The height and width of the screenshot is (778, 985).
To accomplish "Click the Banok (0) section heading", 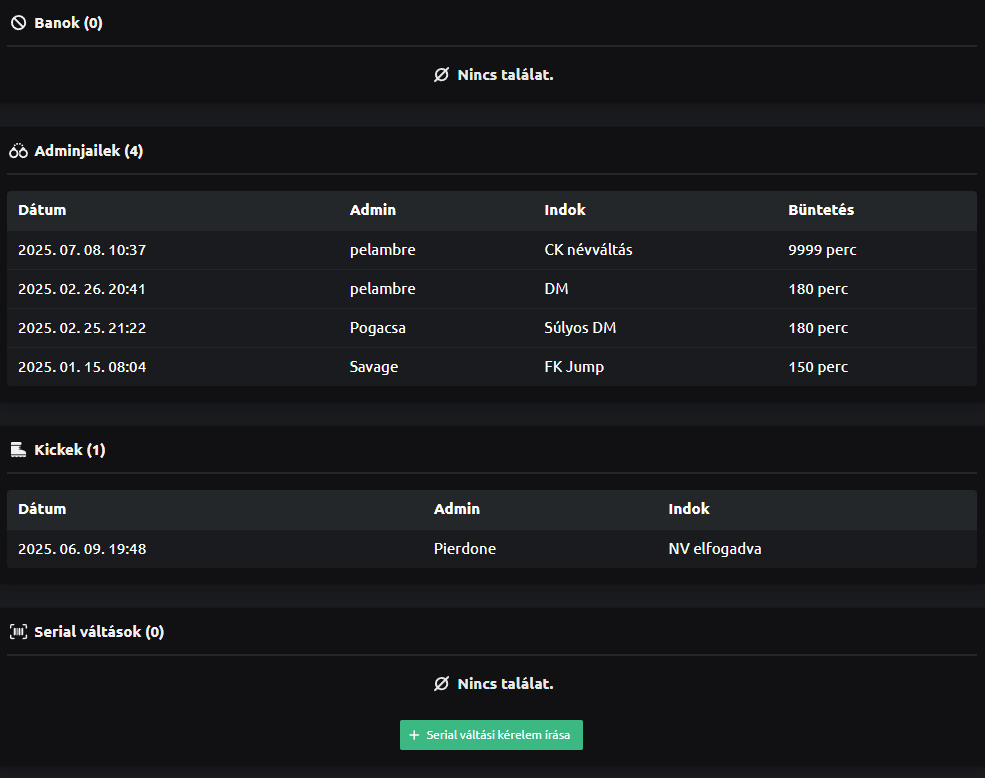I will (x=68, y=23).
